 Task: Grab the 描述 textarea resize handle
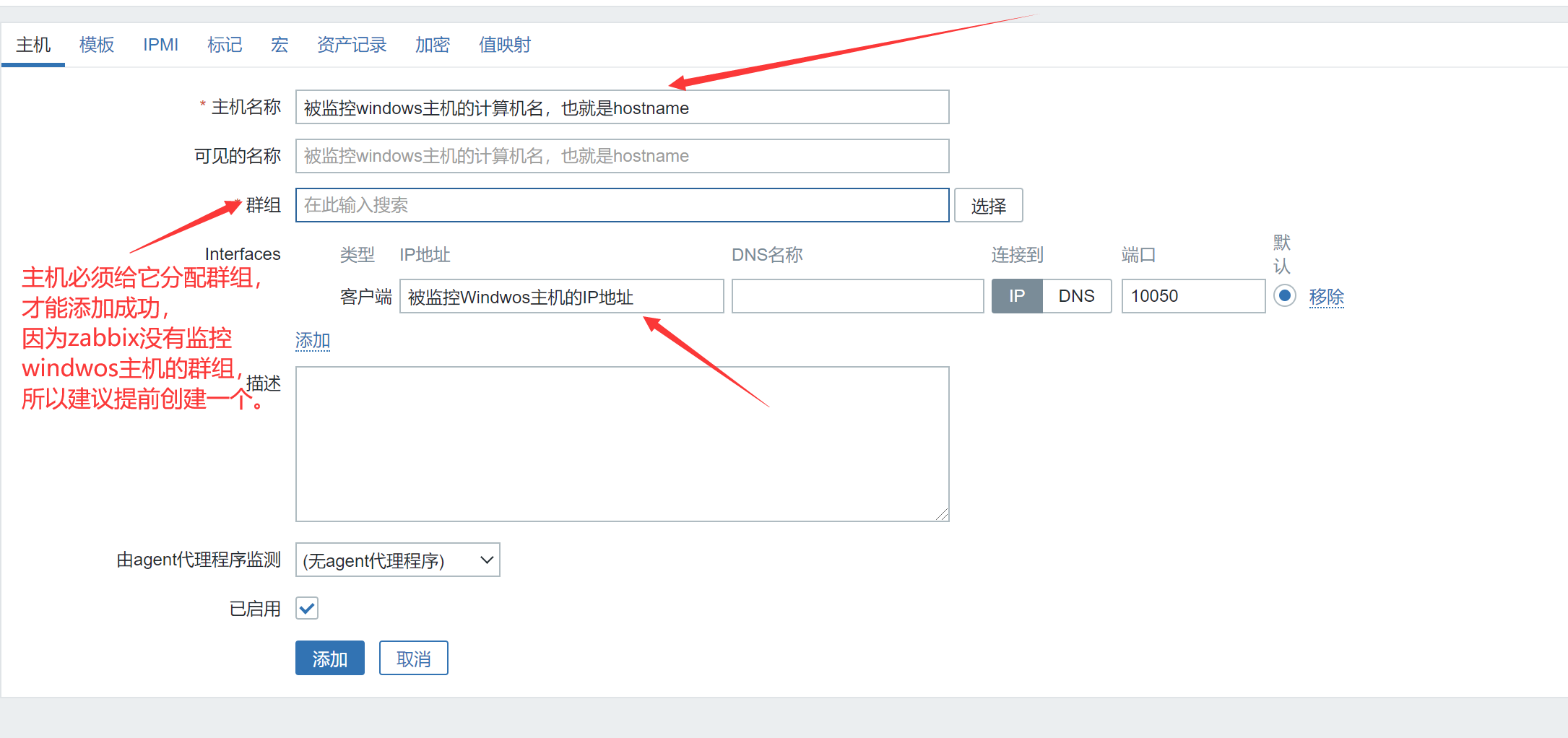(942, 514)
